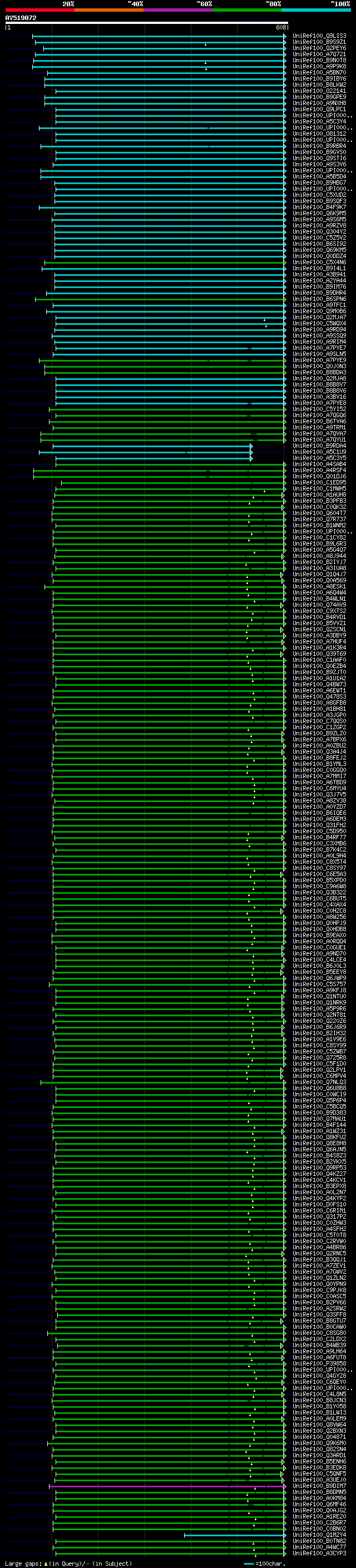Screen dimensions: 356x1568
Task: Select hit label UniRef100_B4F9K7
Action: (319, 207)
